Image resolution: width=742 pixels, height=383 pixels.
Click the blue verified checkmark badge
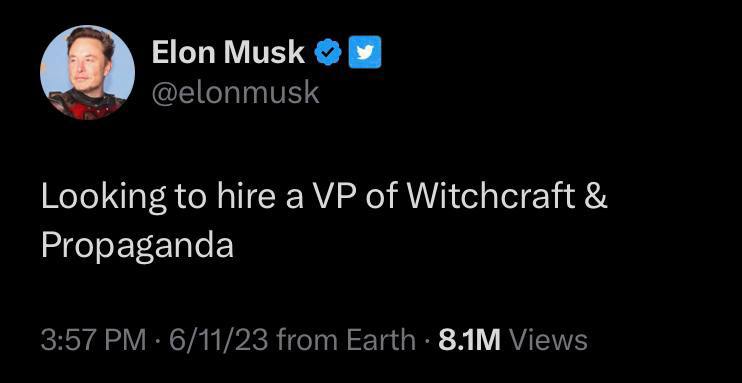(x=328, y=52)
